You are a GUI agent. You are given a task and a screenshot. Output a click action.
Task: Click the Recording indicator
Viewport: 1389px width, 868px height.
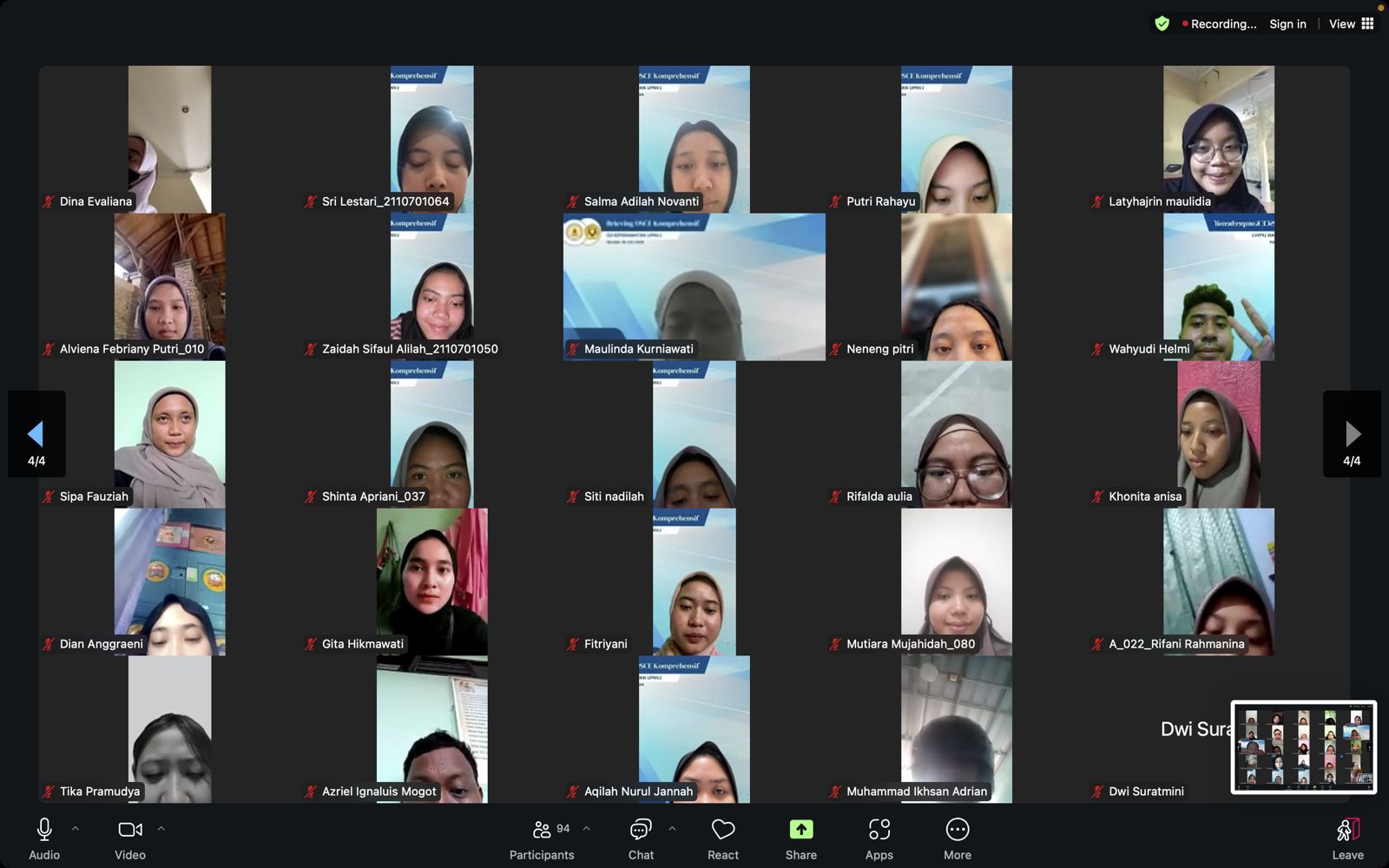point(1219,24)
